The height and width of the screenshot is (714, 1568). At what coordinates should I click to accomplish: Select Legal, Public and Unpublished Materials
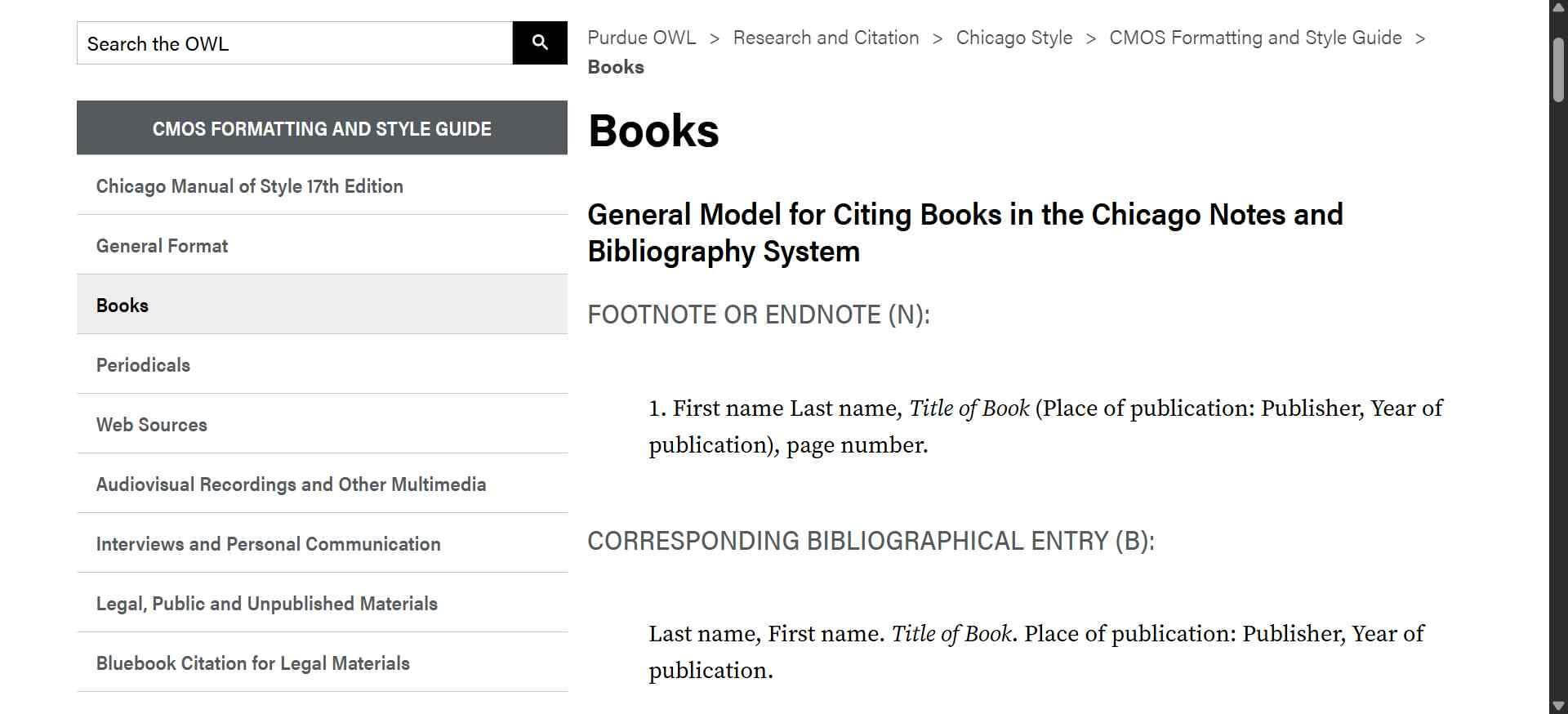coord(267,604)
